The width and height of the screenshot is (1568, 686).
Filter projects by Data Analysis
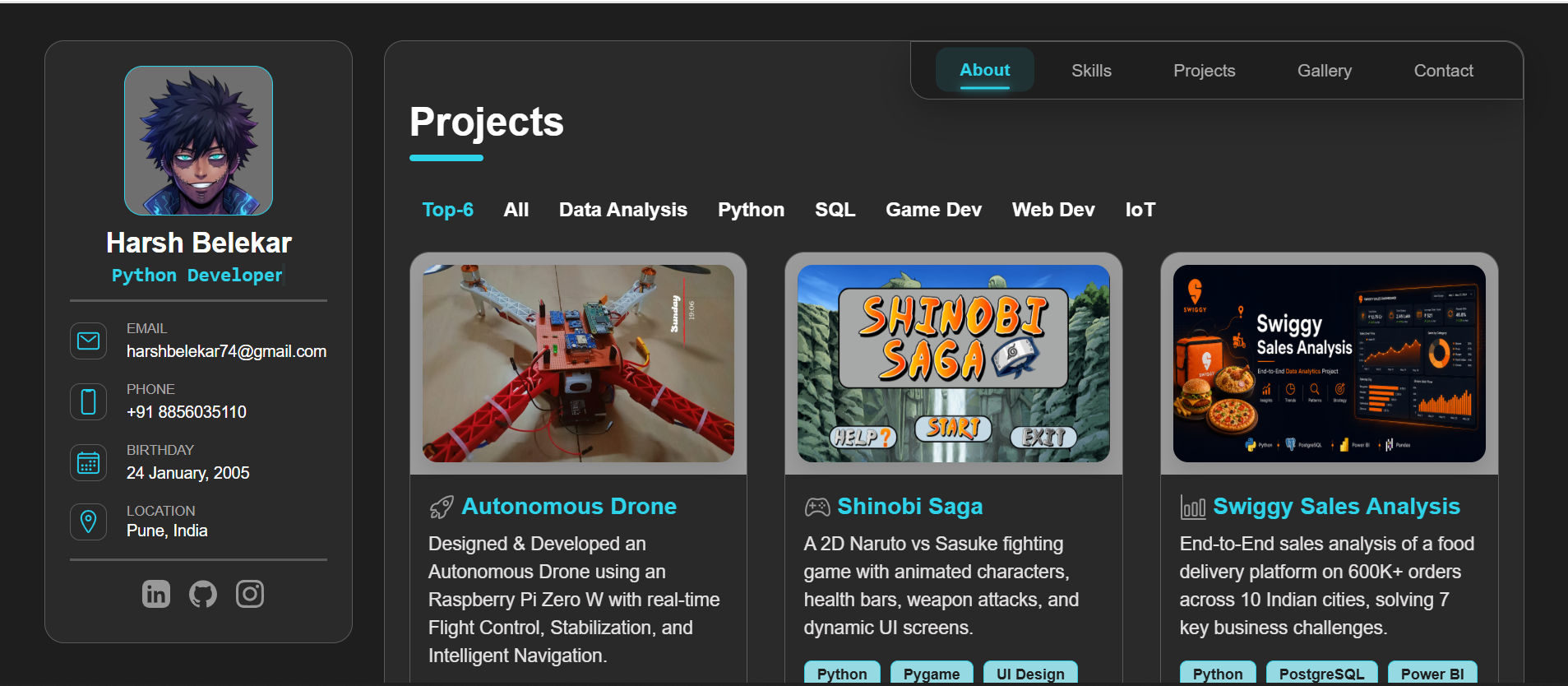click(x=623, y=210)
